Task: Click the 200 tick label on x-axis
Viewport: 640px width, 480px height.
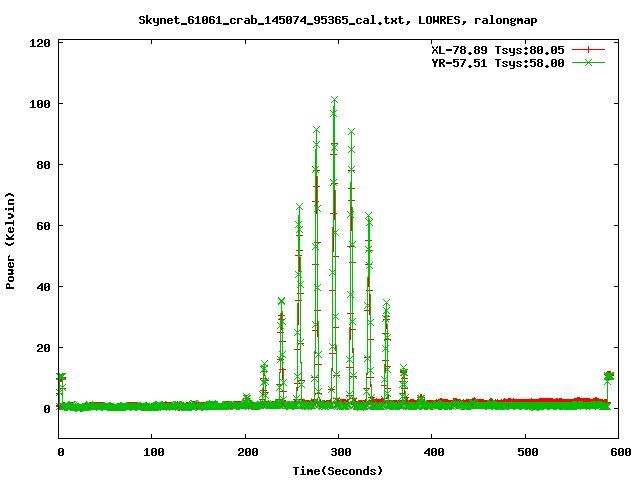Action: [x=245, y=453]
